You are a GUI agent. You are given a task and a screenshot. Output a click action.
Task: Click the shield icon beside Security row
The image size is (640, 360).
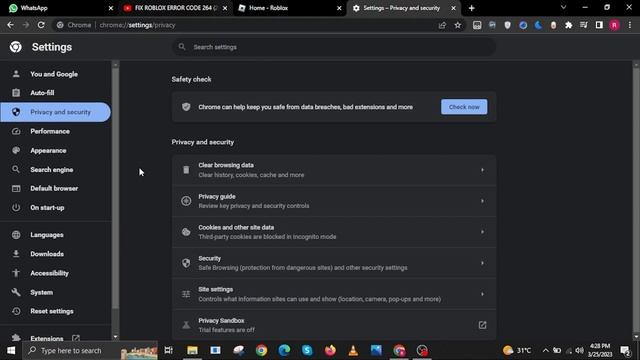pyautogui.click(x=186, y=263)
